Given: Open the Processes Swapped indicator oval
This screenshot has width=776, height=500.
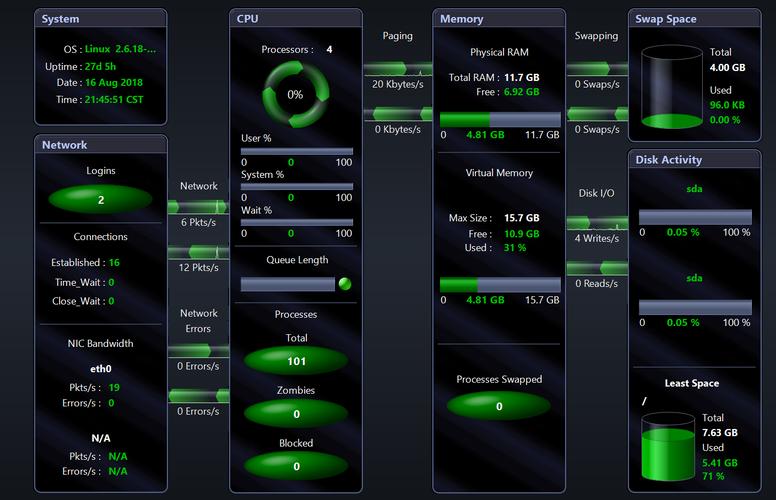Looking at the screenshot, I should click(x=499, y=406).
